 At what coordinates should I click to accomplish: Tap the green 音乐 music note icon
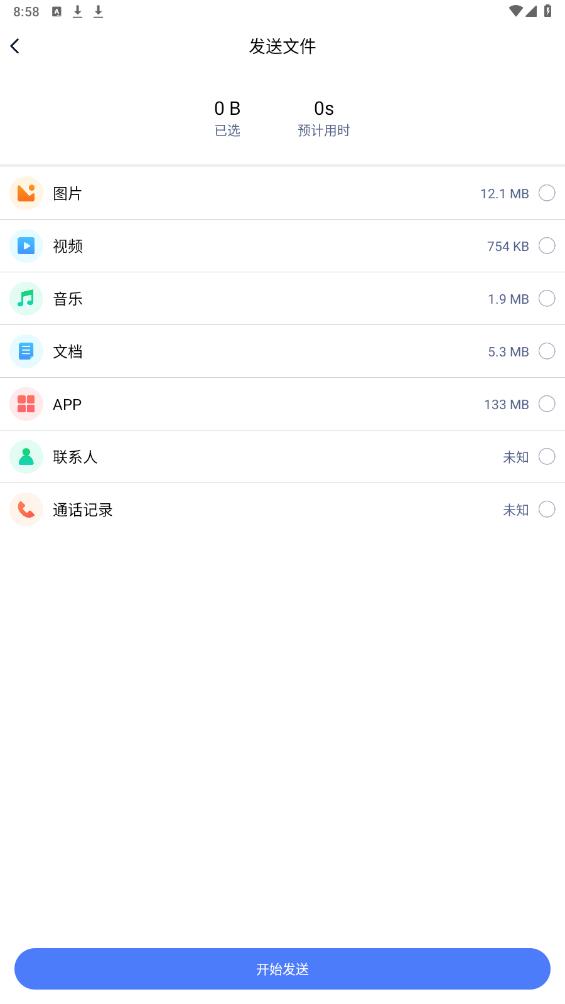pos(26,298)
